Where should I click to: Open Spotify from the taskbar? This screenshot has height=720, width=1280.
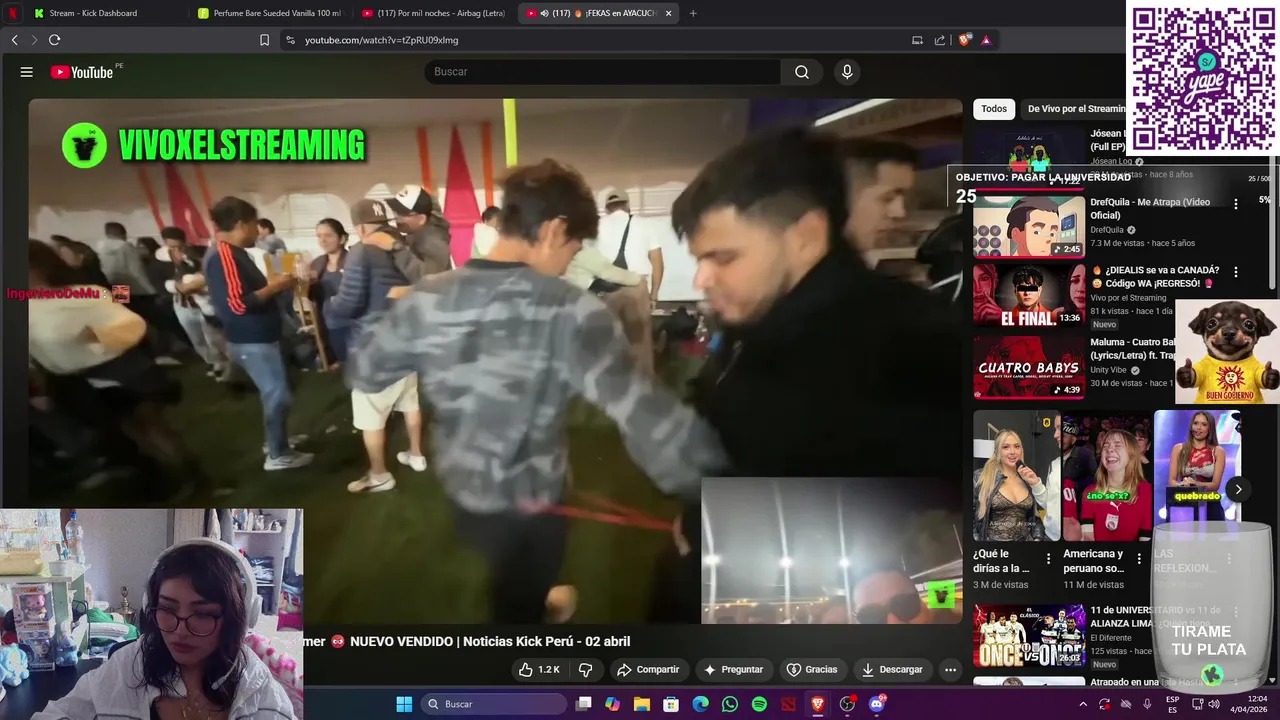(x=759, y=704)
